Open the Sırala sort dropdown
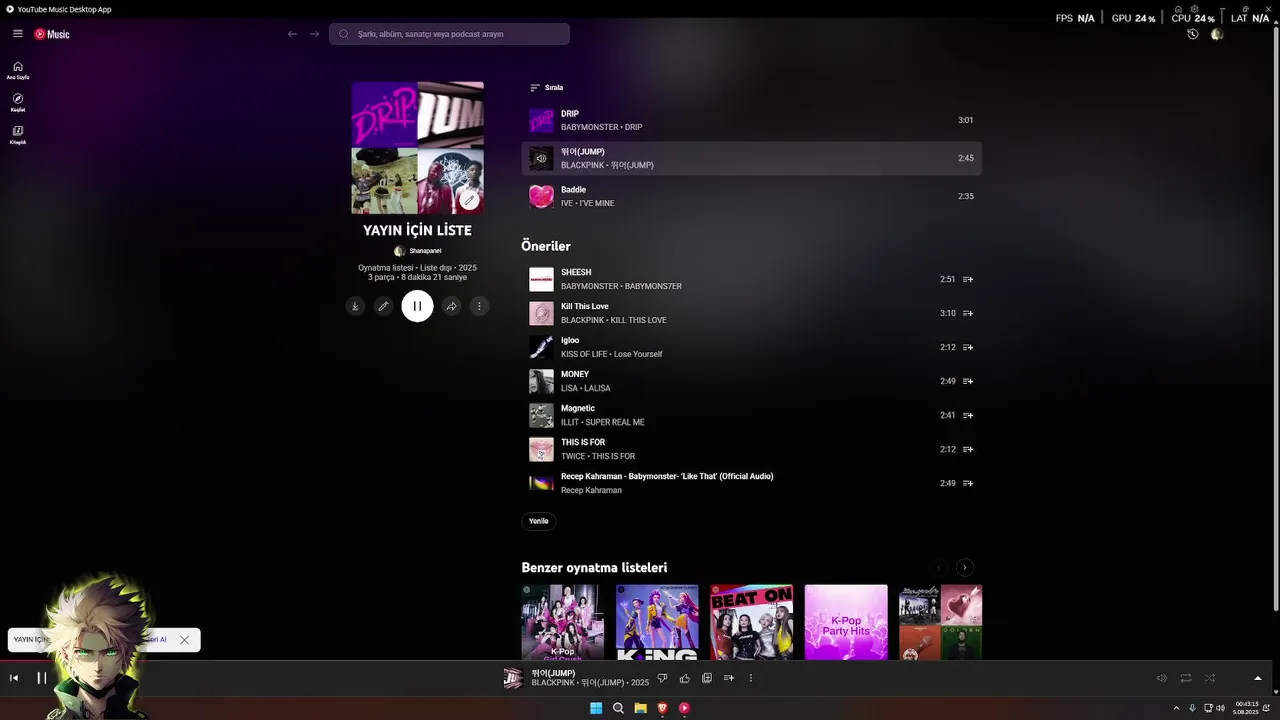The width and height of the screenshot is (1280, 720). tap(546, 88)
